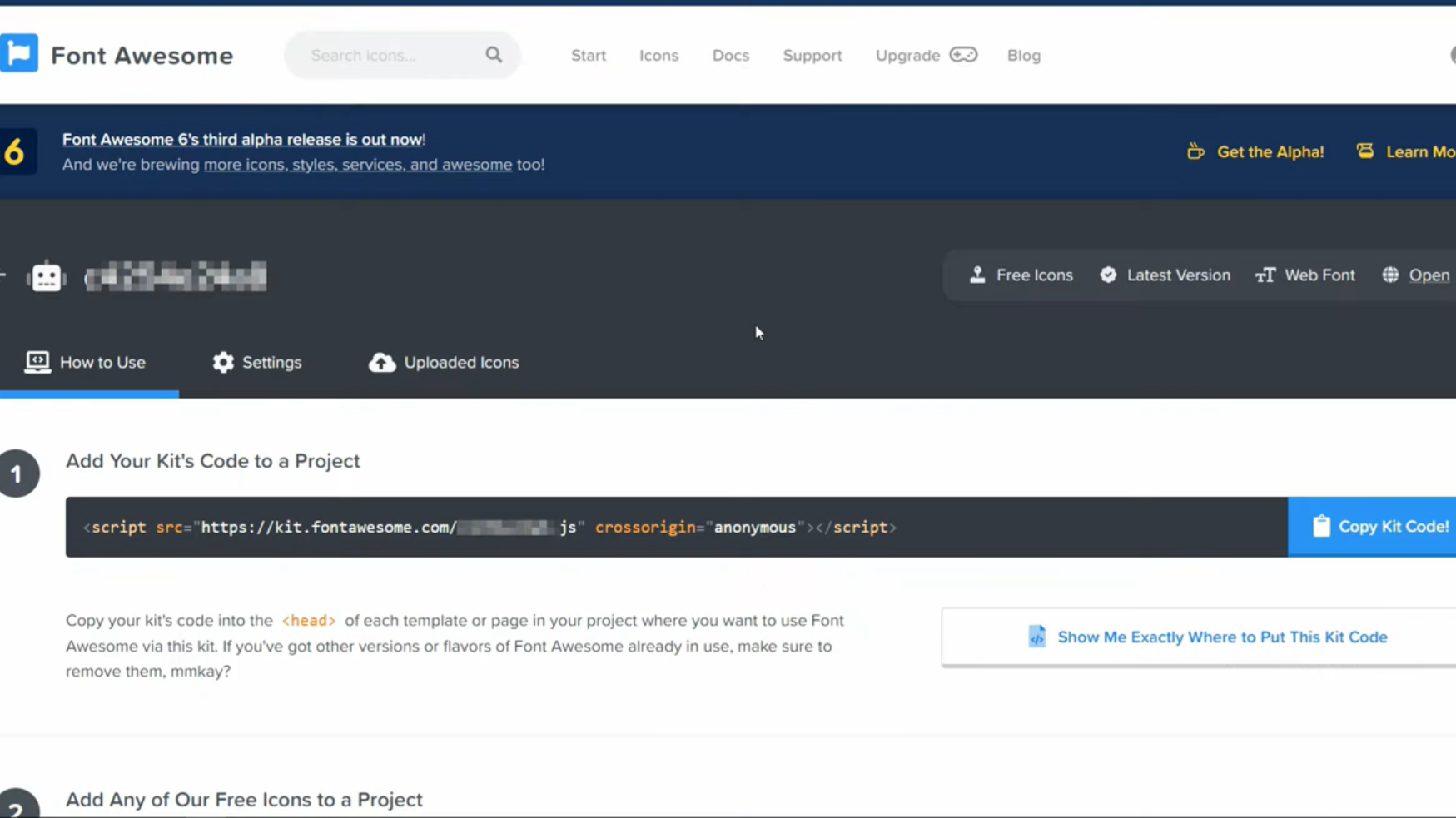1456x818 pixels.
Task: Click the orange <head> tag text
Action: [309, 621]
